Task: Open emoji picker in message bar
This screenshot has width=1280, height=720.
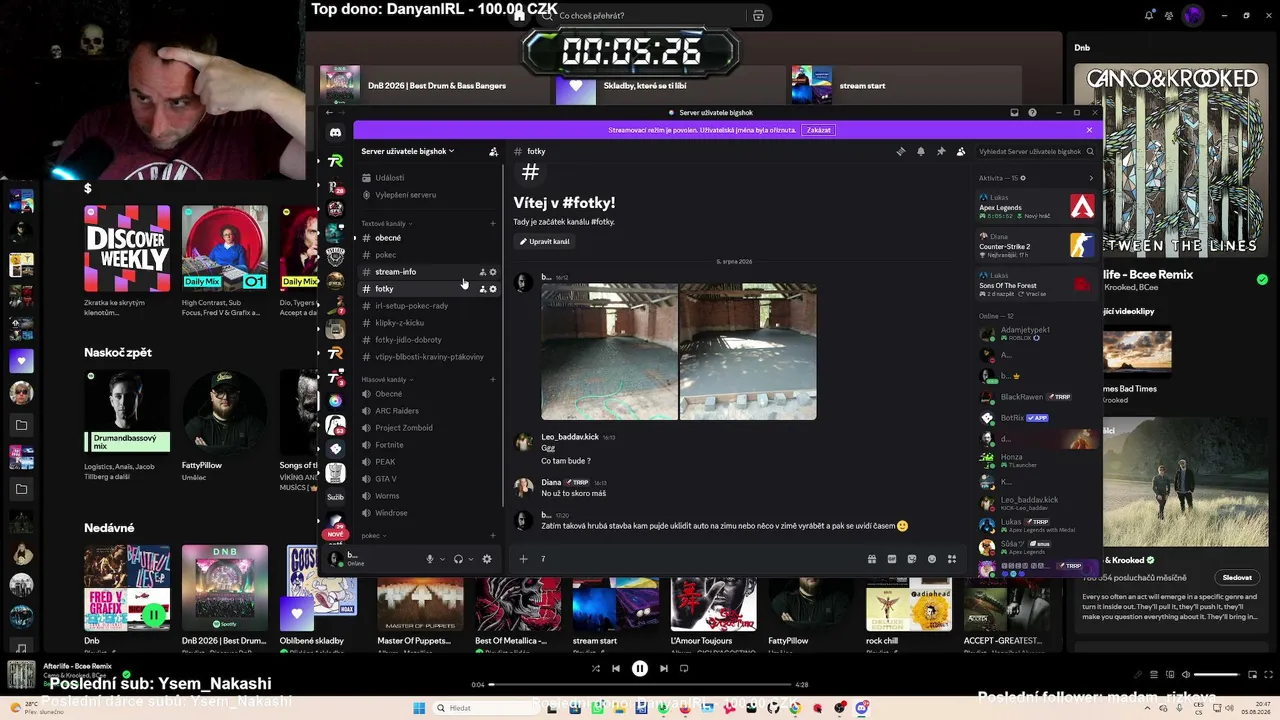Action: pos(932,559)
